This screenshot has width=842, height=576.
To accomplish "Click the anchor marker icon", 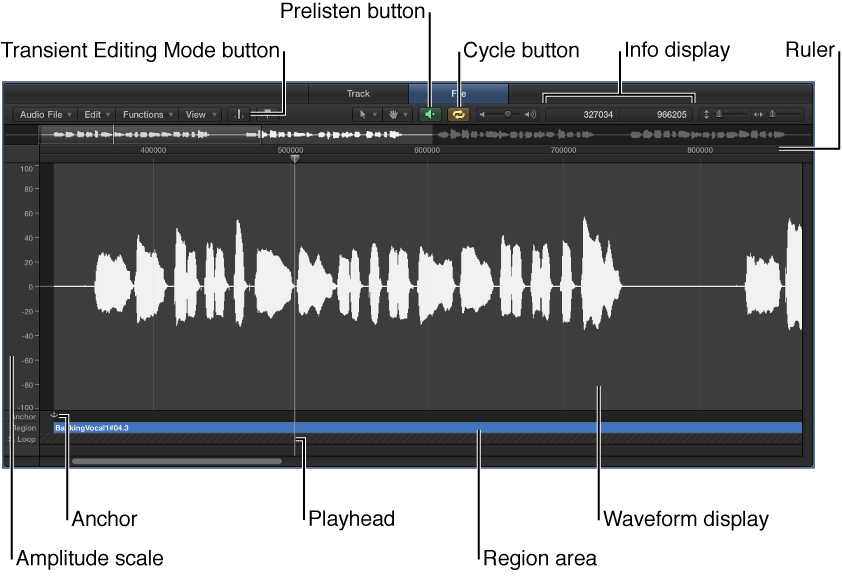I will (54, 414).
